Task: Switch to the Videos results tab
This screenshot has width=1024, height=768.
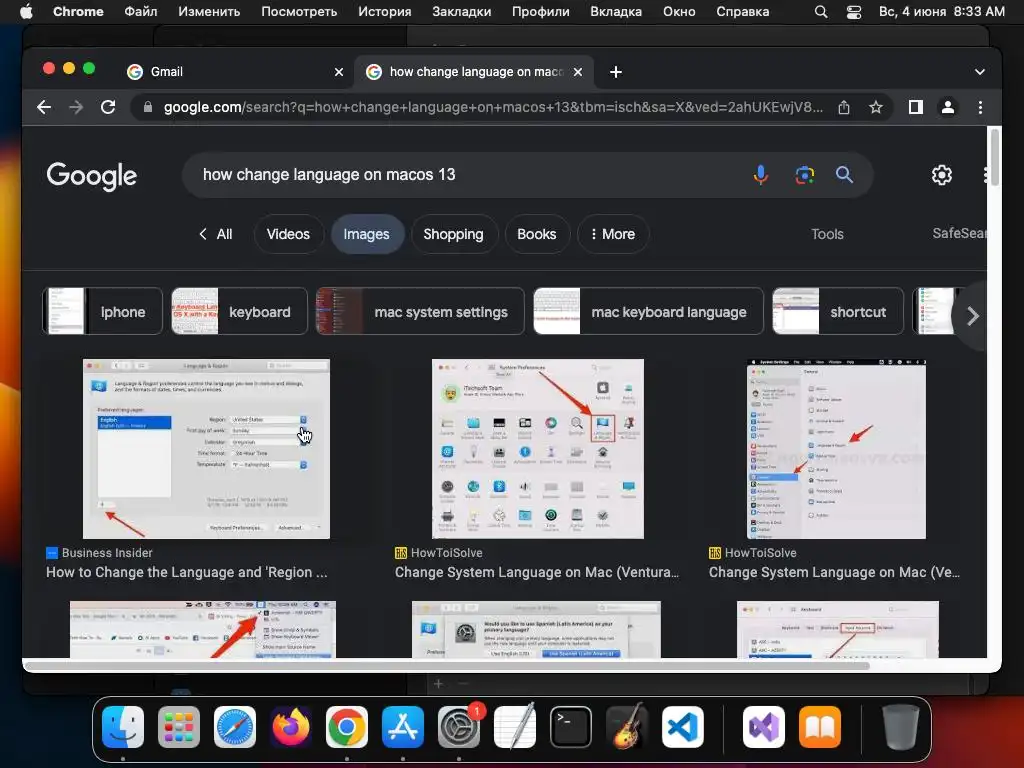Action: 288,234
